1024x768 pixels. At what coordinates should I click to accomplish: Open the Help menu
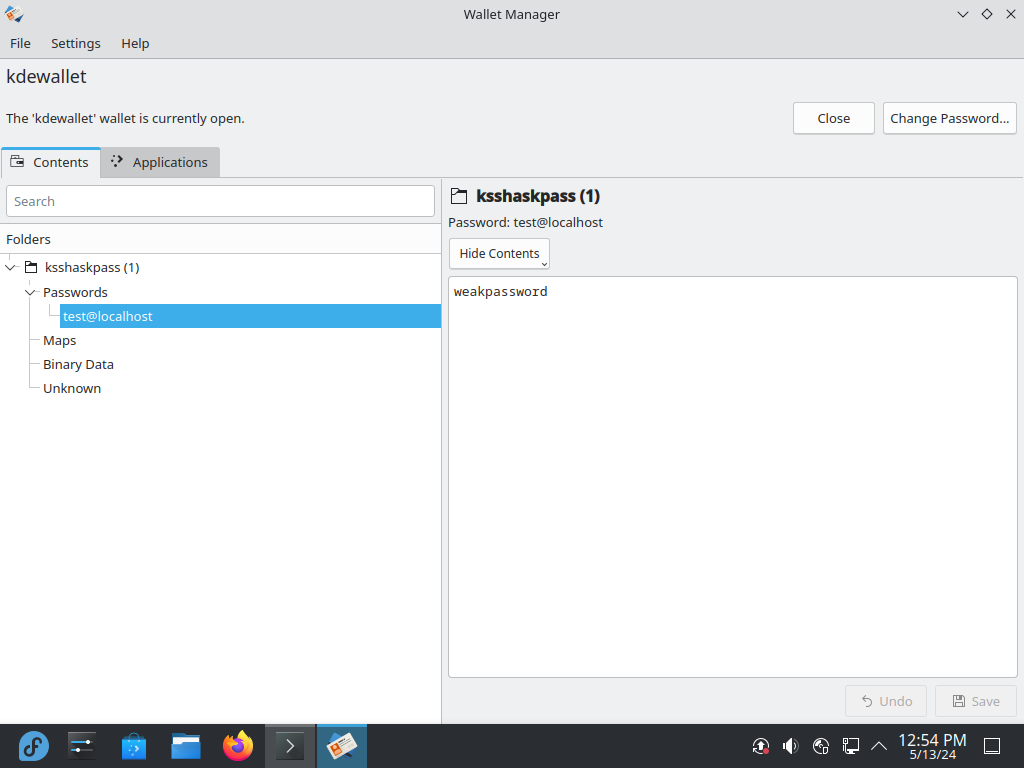(135, 43)
